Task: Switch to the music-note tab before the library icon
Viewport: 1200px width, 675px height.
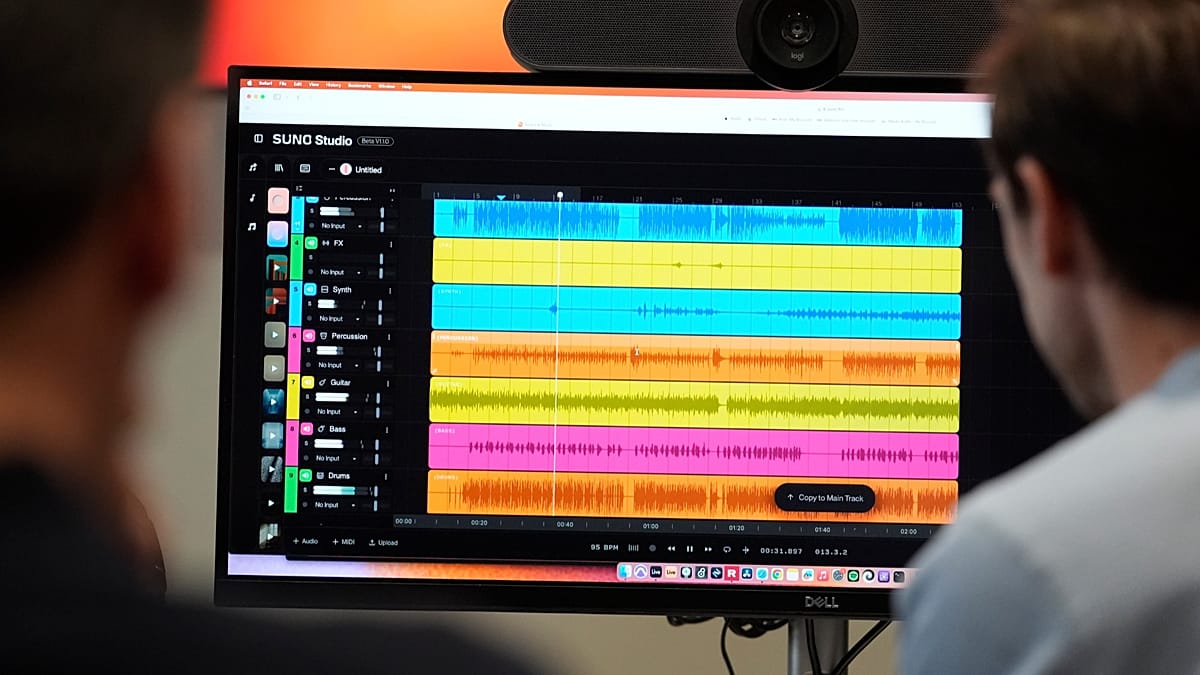Action: [x=253, y=168]
